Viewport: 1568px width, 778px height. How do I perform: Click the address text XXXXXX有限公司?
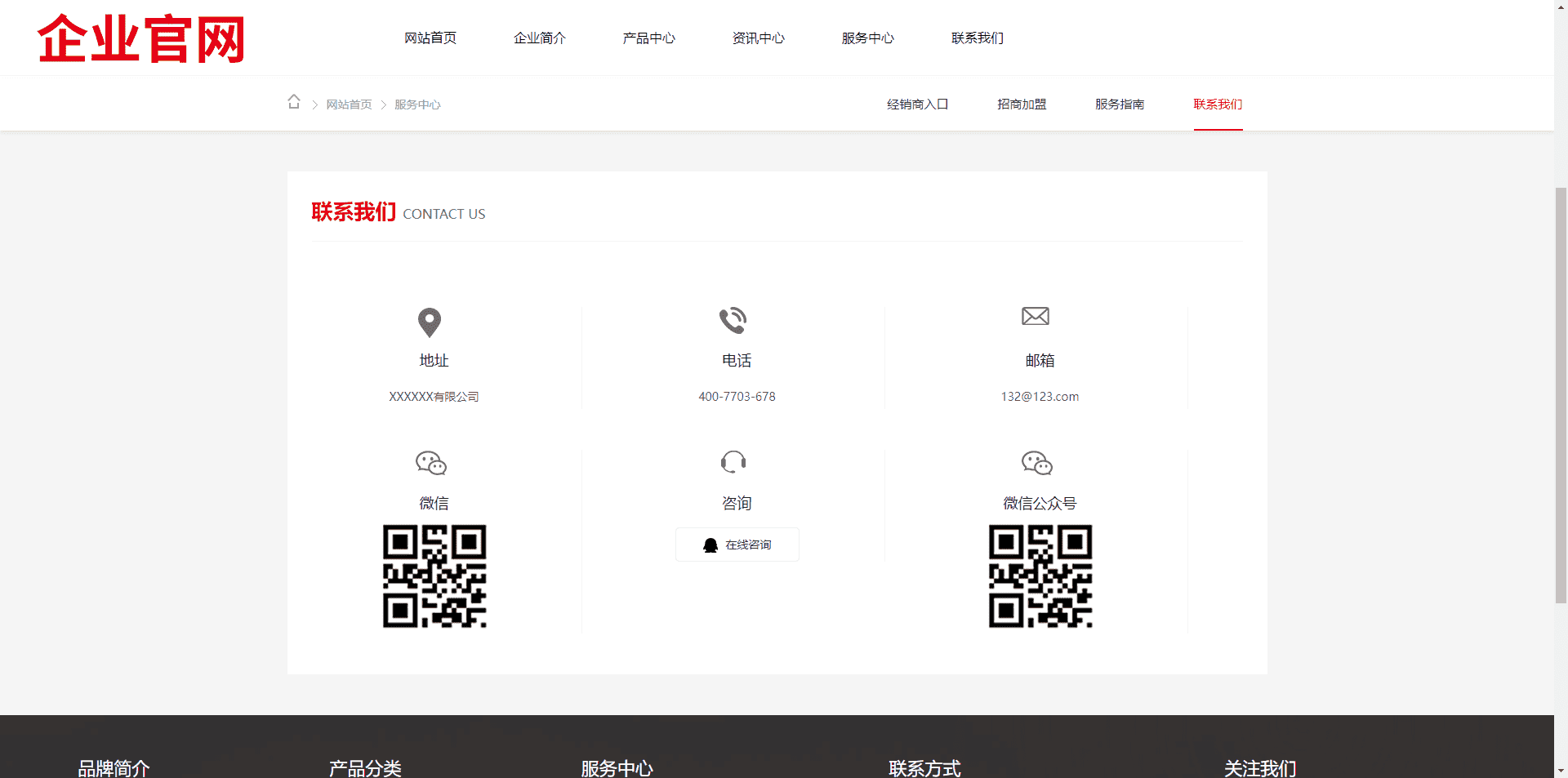tap(434, 397)
